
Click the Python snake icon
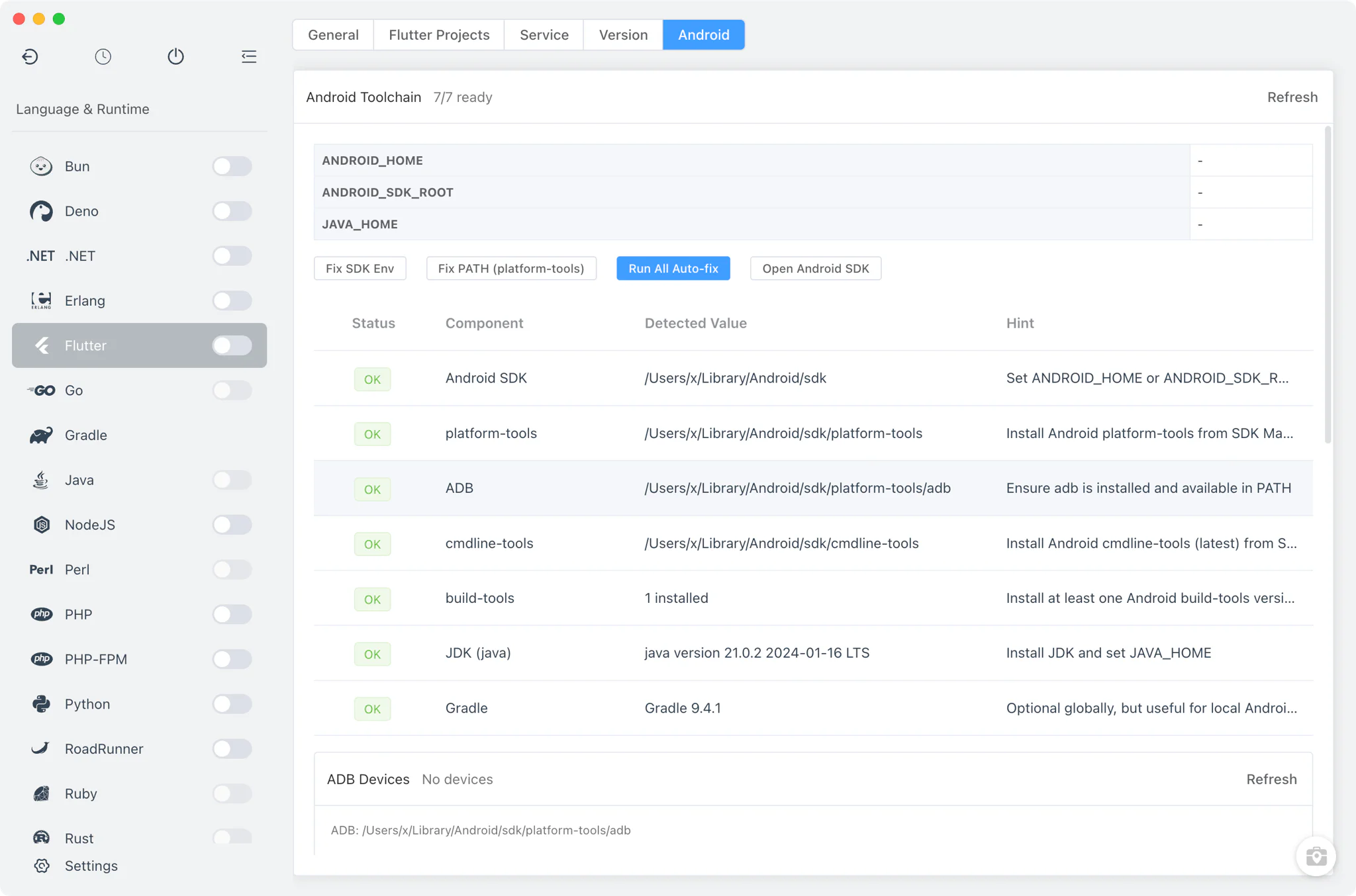tap(41, 704)
